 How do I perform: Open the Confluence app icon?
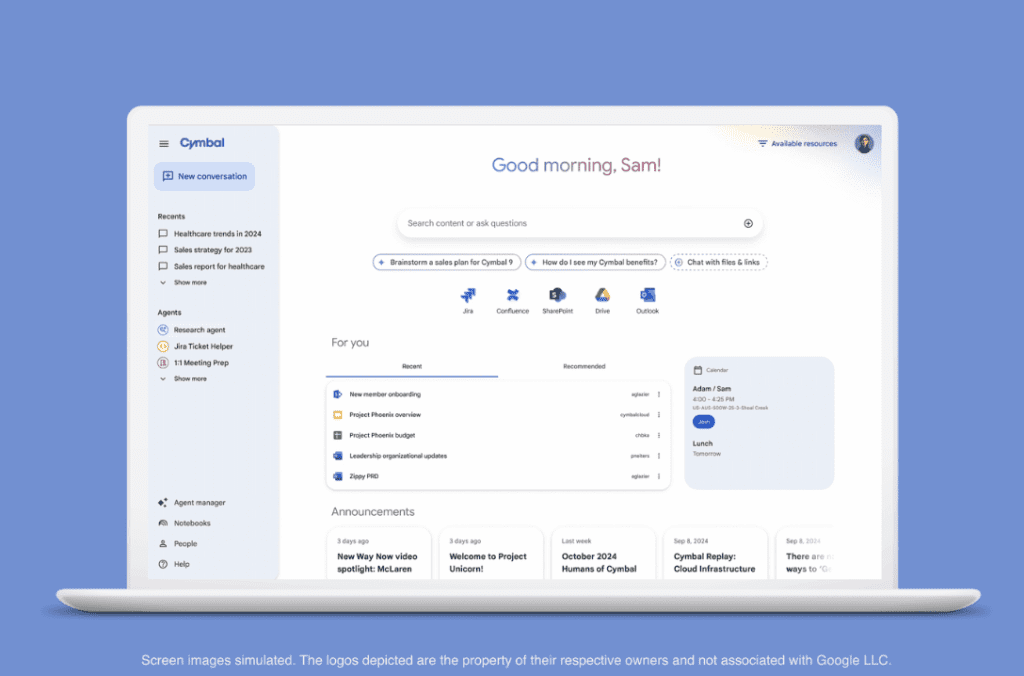coord(512,295)
